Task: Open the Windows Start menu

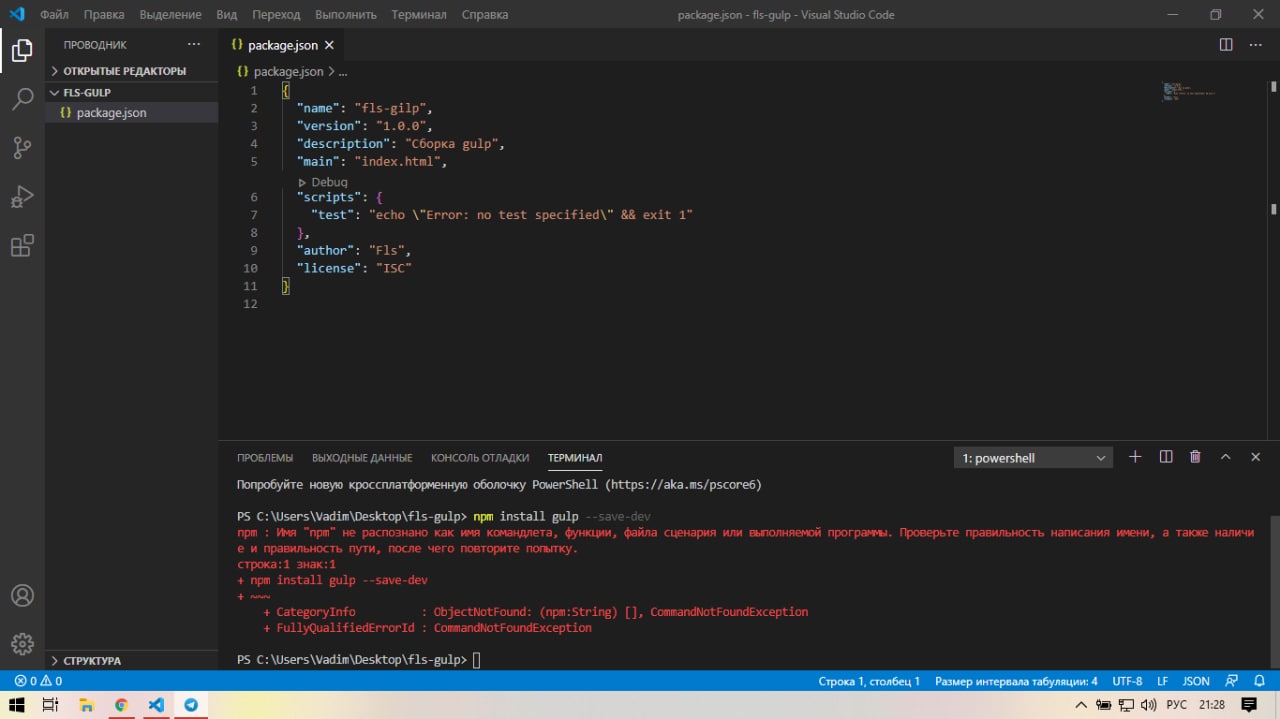Action: coord(16,705)
